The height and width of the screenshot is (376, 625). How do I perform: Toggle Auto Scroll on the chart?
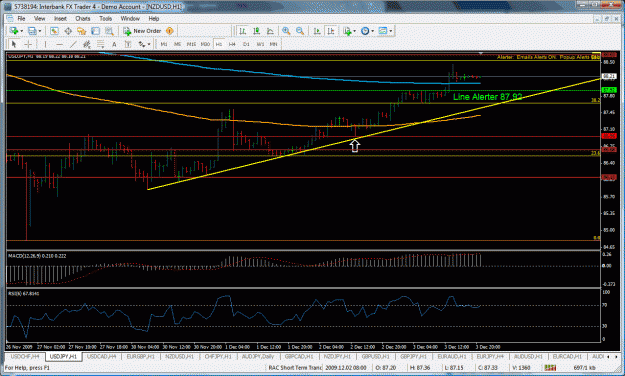click(x=317, y=31)
